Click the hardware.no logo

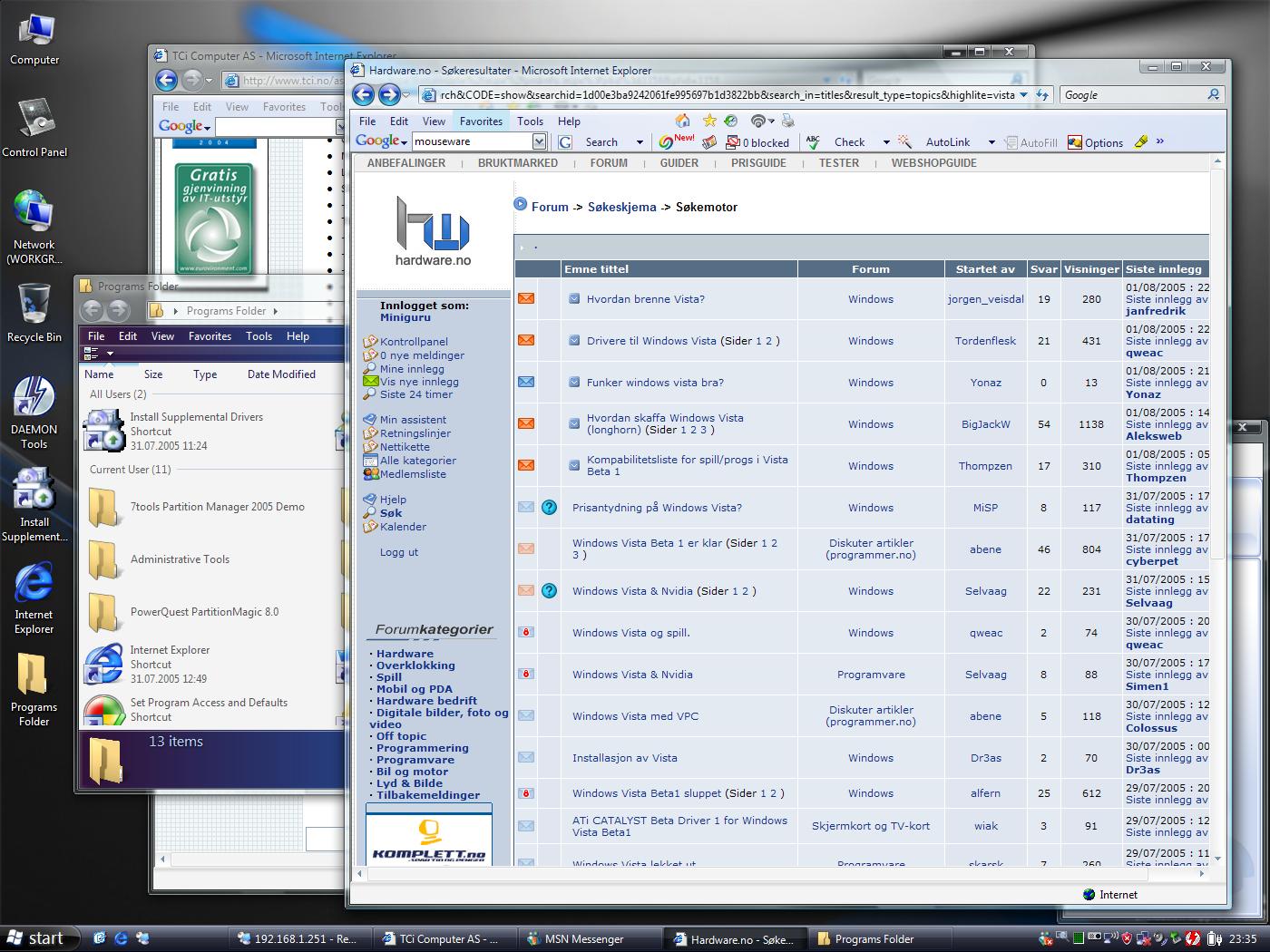(433, 232)
